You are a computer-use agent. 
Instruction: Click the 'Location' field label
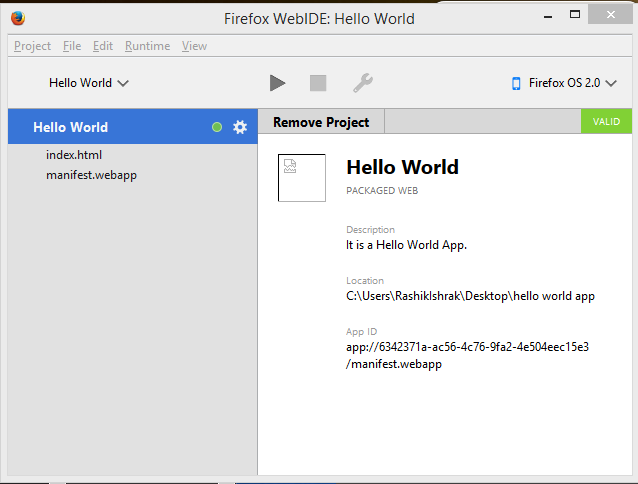point(365,281)
